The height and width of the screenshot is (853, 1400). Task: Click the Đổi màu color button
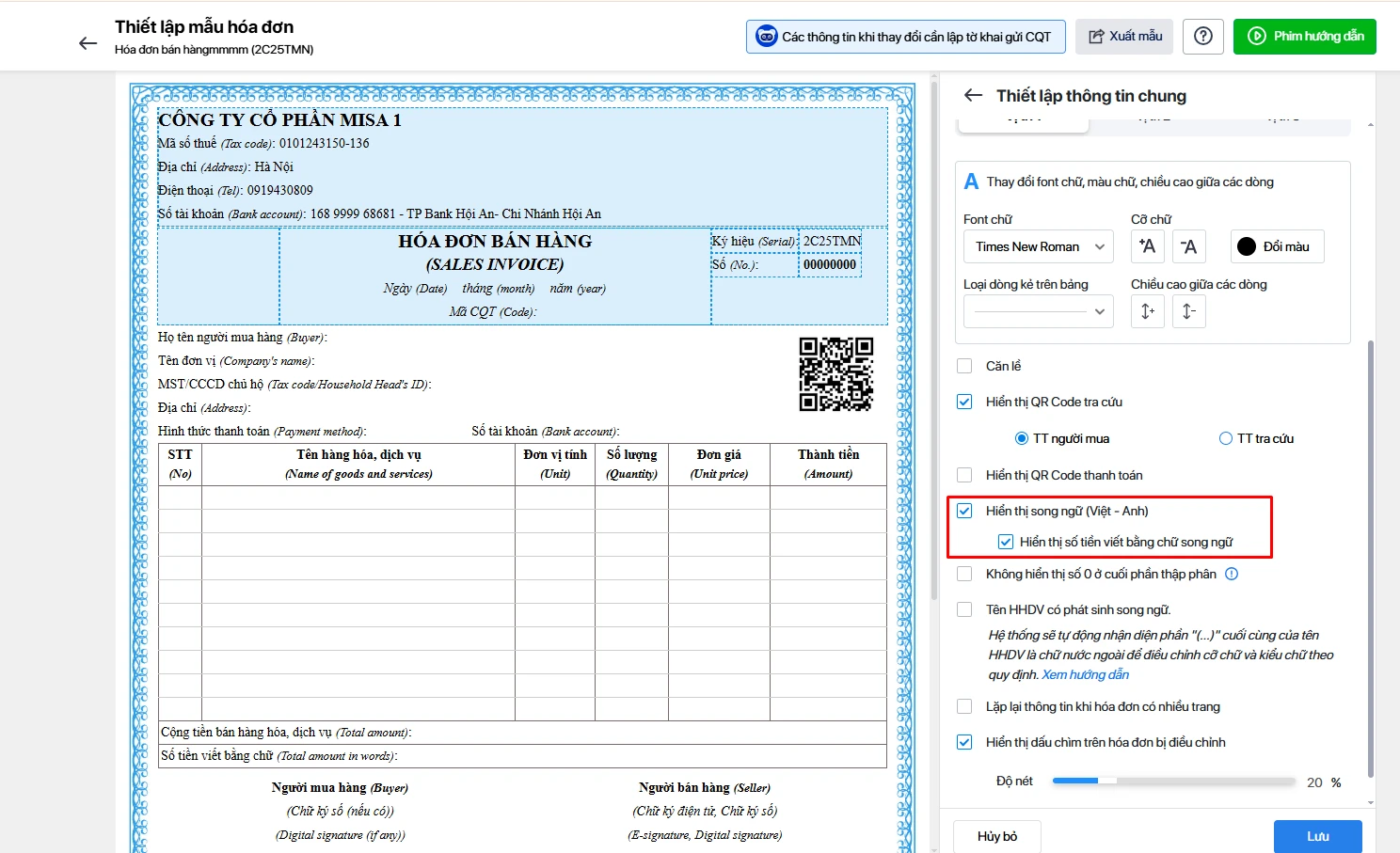point(1277,246)
